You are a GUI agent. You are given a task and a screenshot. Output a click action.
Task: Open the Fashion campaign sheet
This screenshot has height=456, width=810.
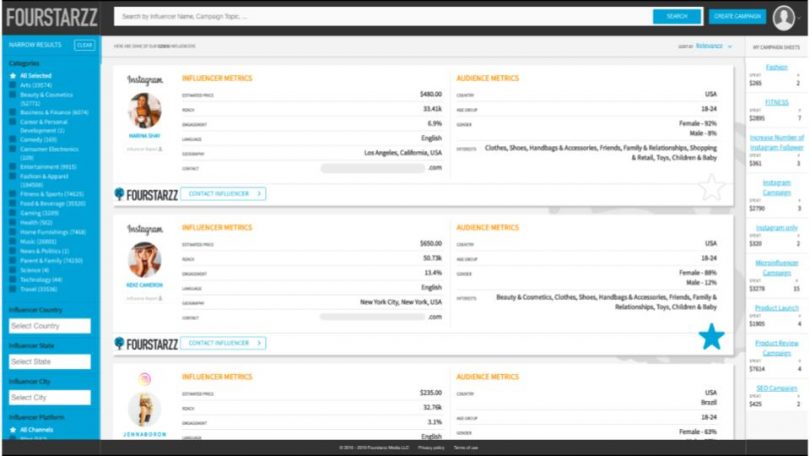click(776, 67)
